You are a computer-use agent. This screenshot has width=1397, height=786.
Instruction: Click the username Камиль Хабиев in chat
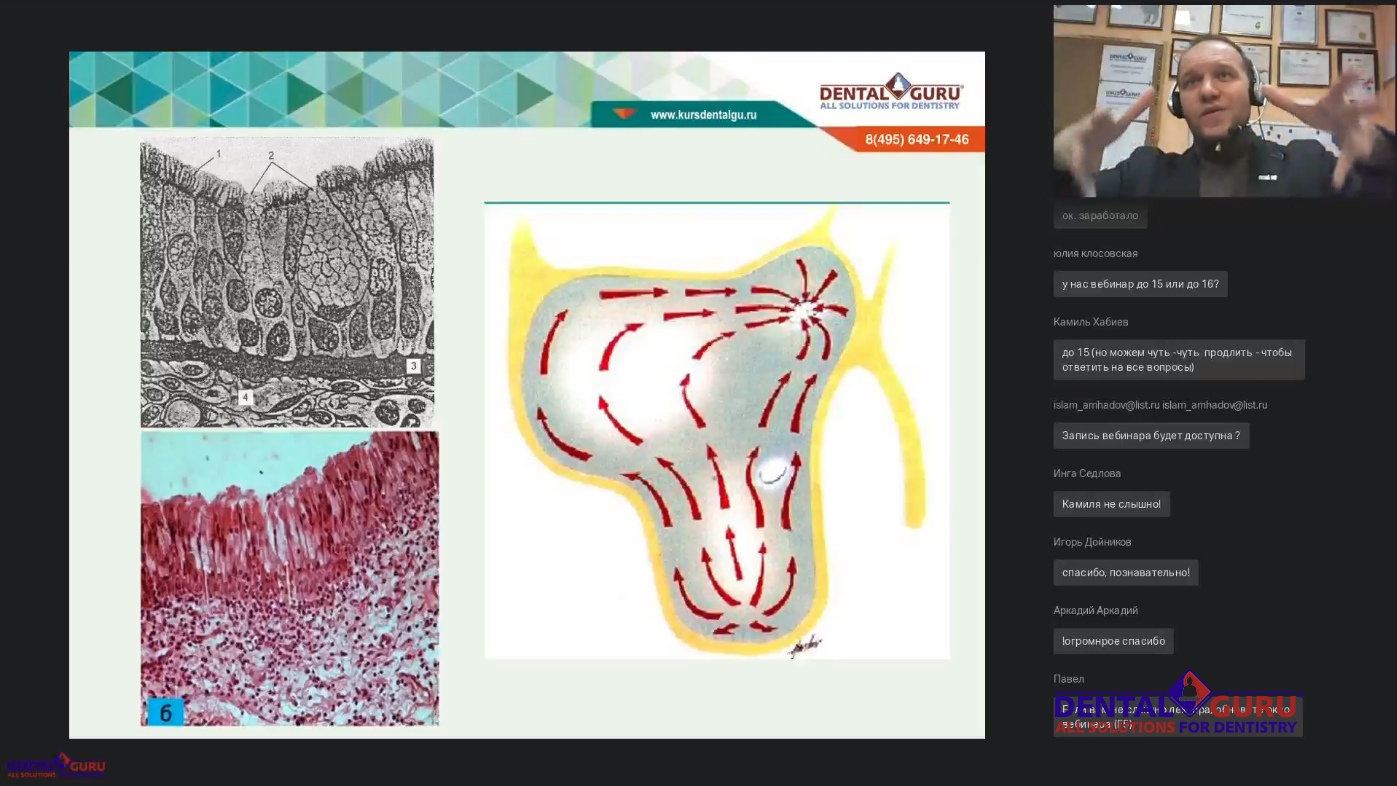1090,322
